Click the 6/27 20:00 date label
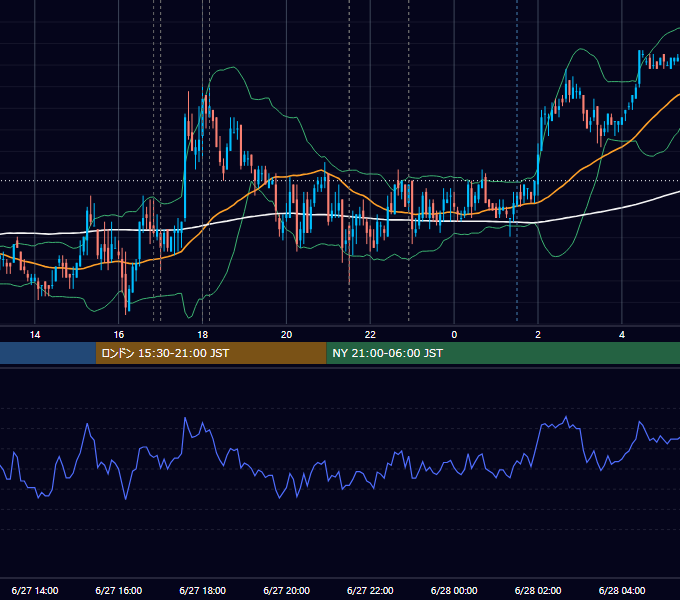680x600 pixels. click(286, 590)
